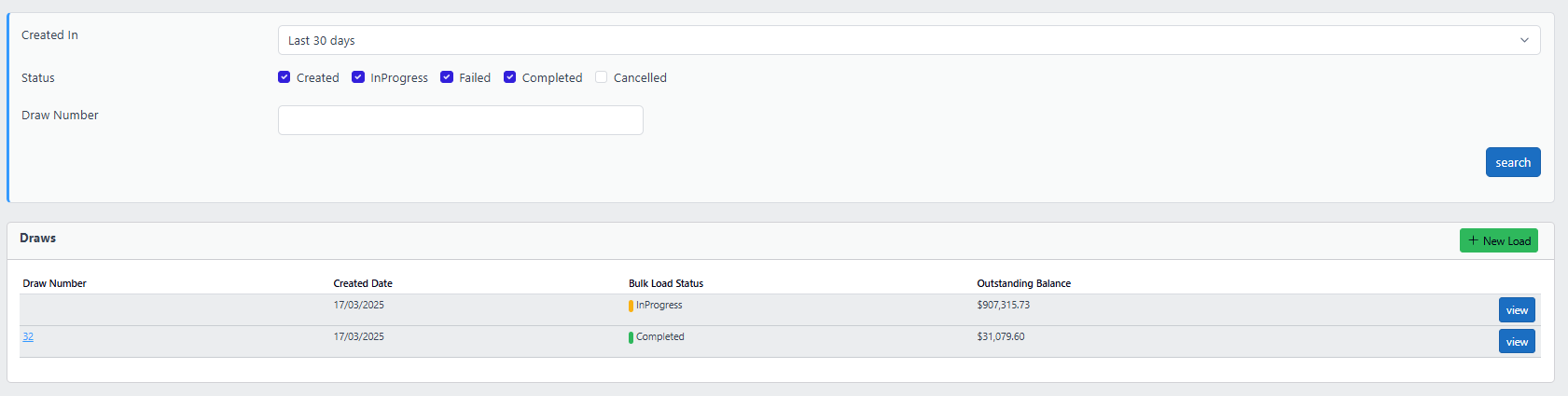Viewport: 1568px width, 396px height.
Task: Focus the Draw Number text field
Action: (x=460, y=120)
